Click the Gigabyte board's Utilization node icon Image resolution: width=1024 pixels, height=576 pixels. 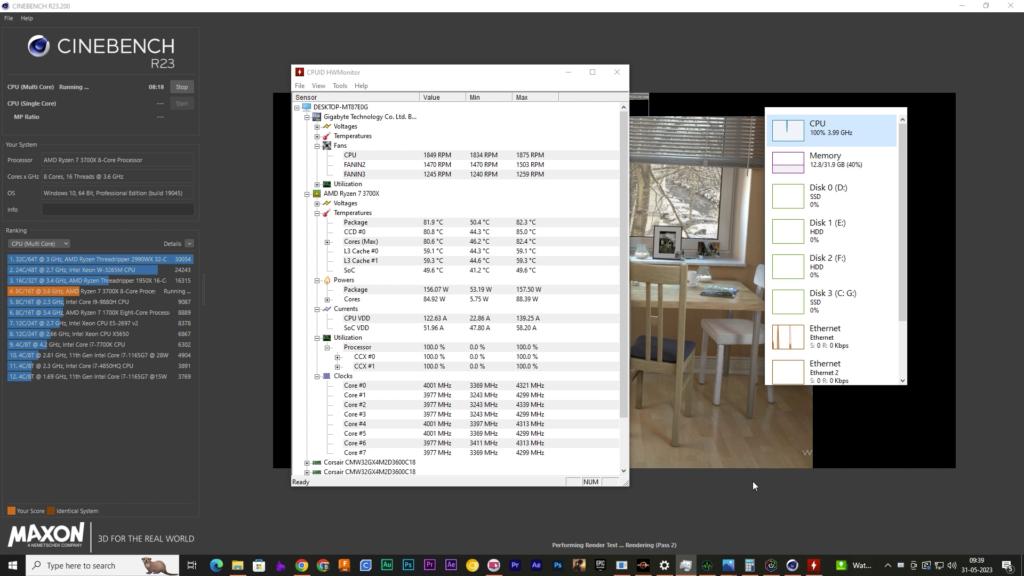pos(327,184)
